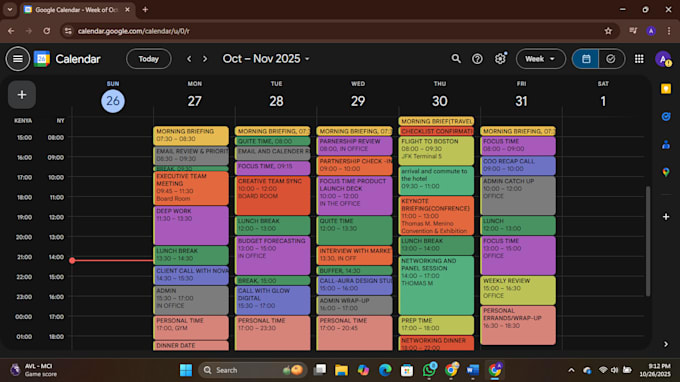
Task: Bookmark this page star icon
Action: tap(608, 31)
